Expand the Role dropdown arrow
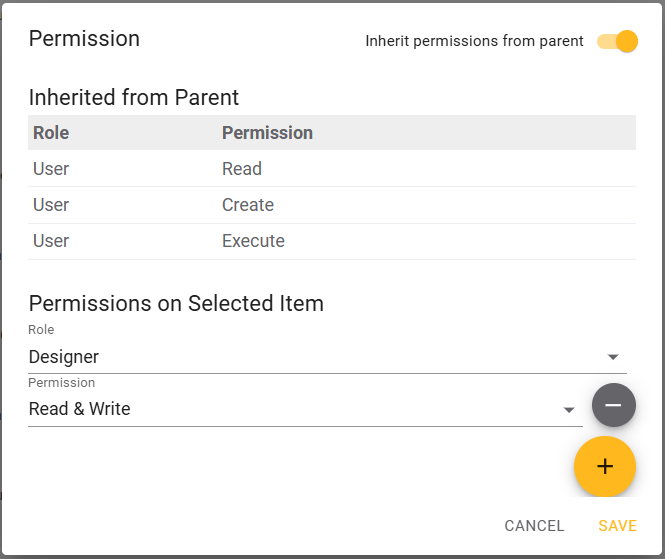Screen dimensions: 667x559 click(x=614, y=357)
